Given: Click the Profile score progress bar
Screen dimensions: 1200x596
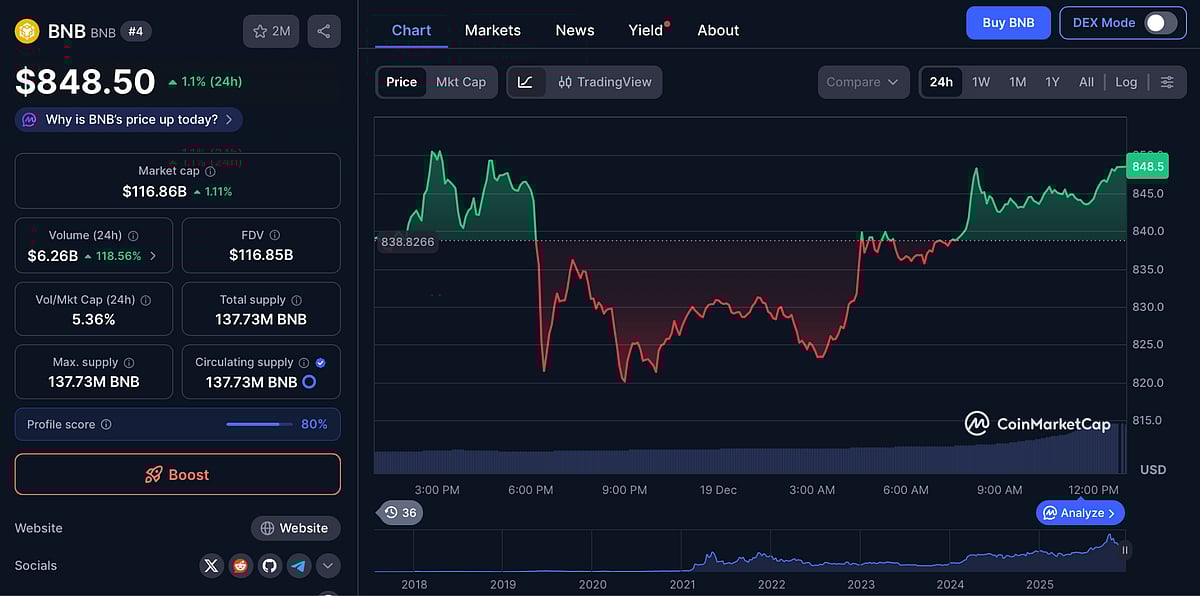Looking at the screenshot, I should pos(258,424).
